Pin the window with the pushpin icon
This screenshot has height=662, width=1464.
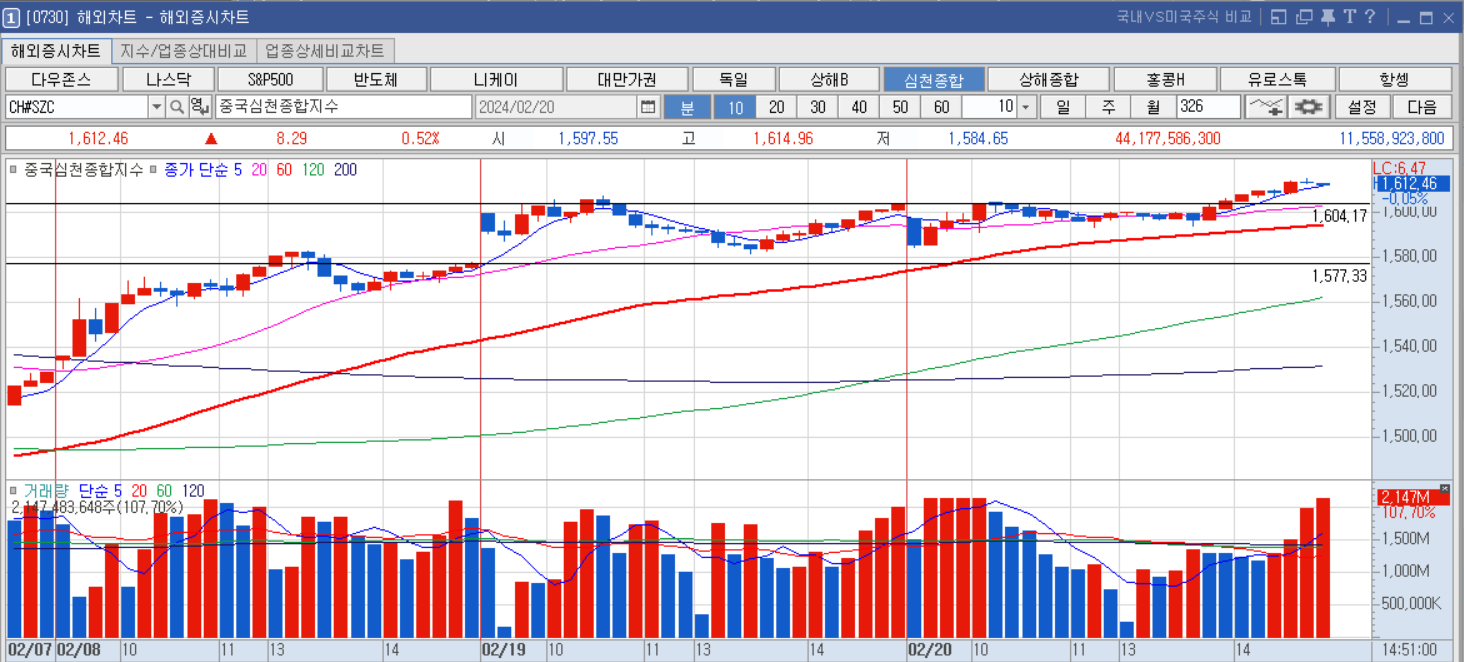tap(1328, 16)
